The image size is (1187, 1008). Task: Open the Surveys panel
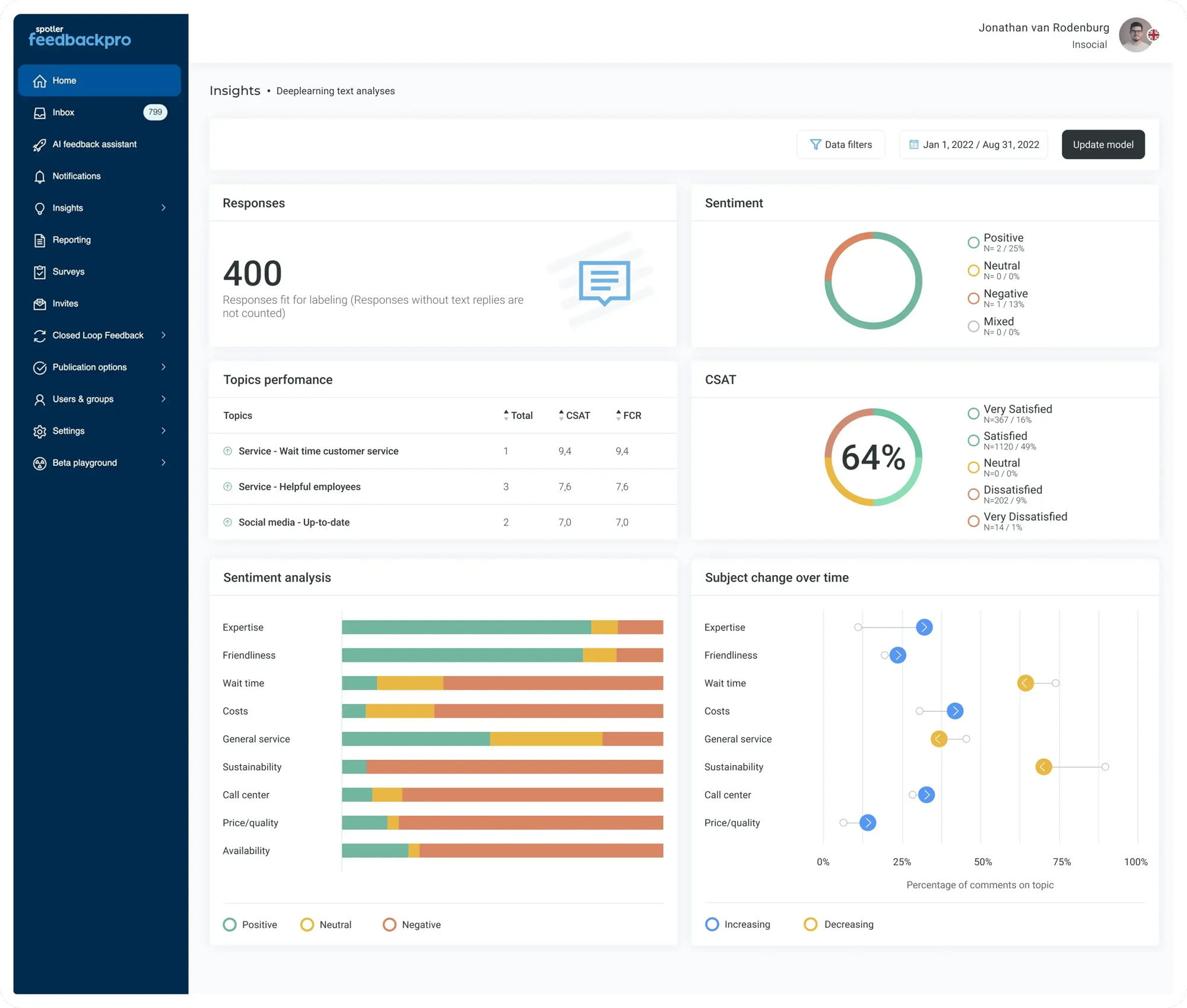pos(69,271)
